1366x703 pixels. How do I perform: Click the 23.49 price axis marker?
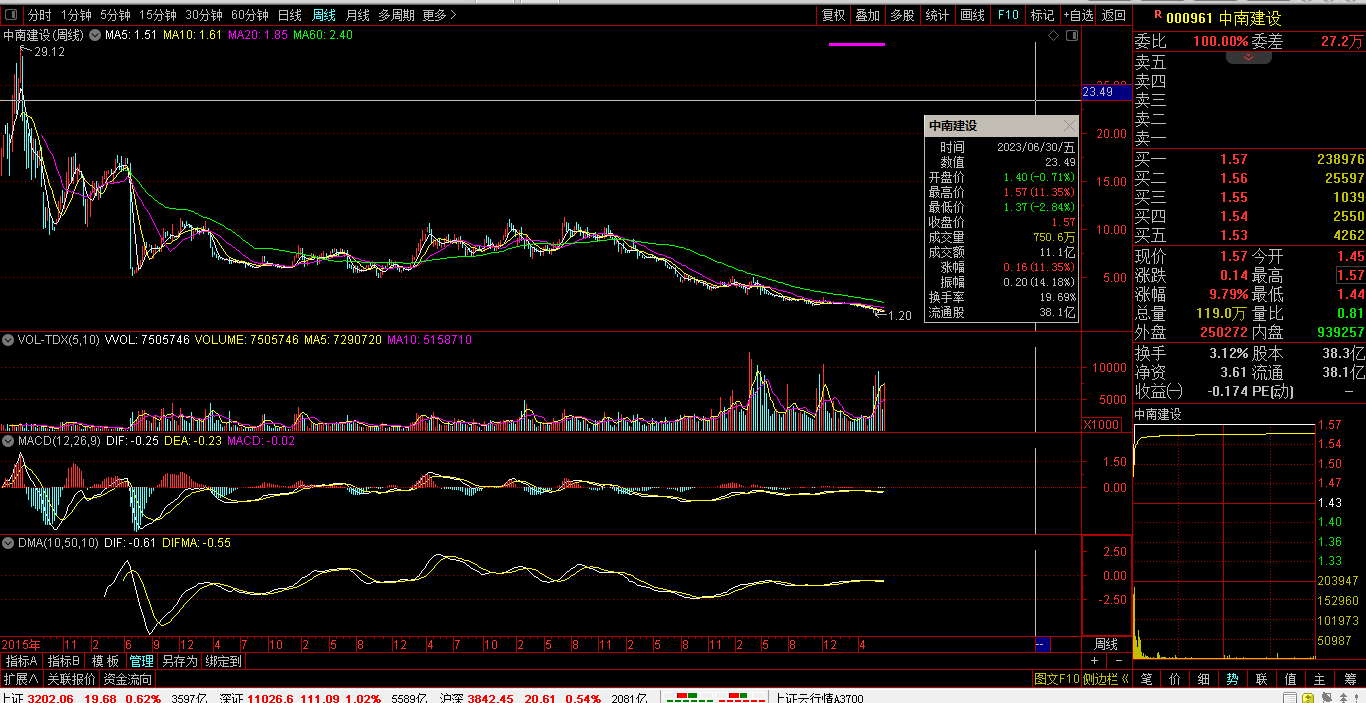pyautogui.click(x=1106, y=92)
